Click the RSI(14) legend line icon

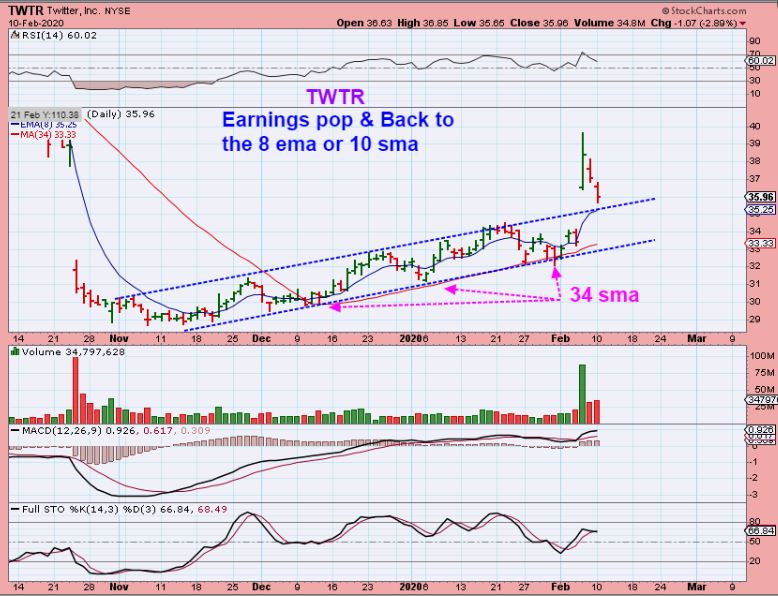[x=14, y=35]
